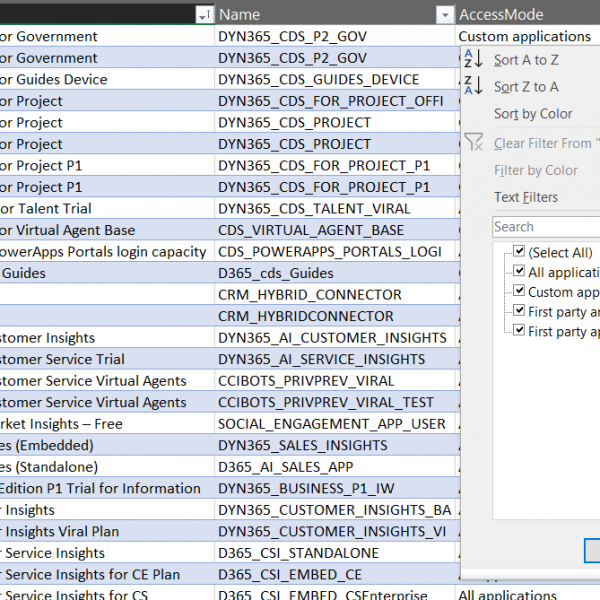
Task: Open the Sort by Color submenu
Action: click(533, 114)
